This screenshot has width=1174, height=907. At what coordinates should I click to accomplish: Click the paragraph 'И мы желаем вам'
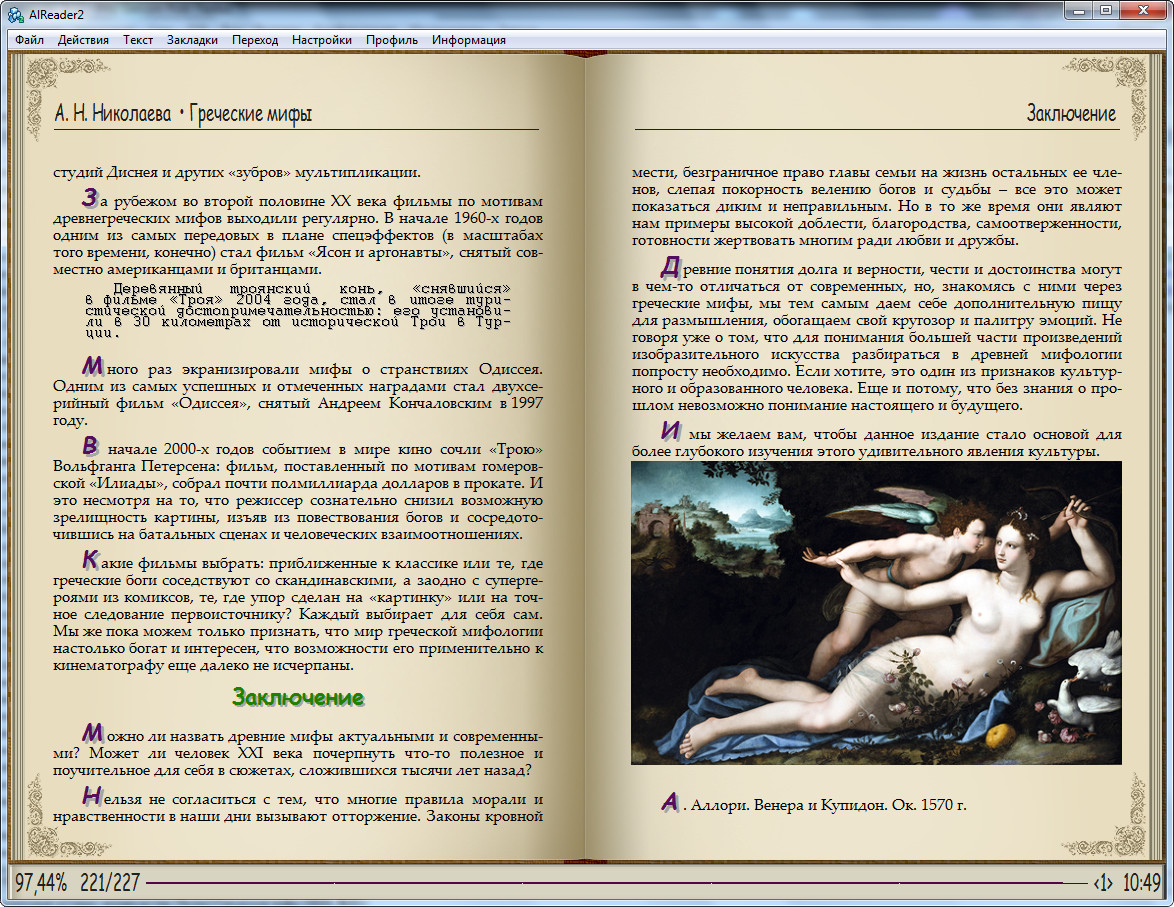tap(877, 440)
